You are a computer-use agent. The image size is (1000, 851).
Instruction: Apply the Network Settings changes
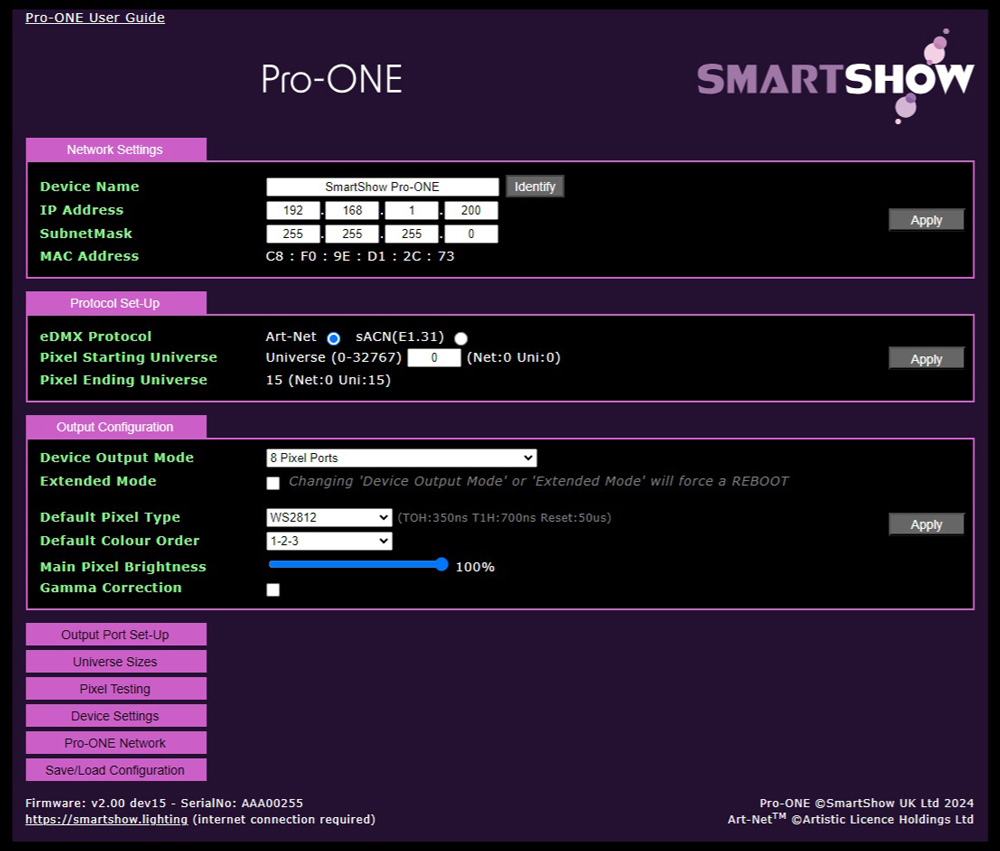point(926,220)
